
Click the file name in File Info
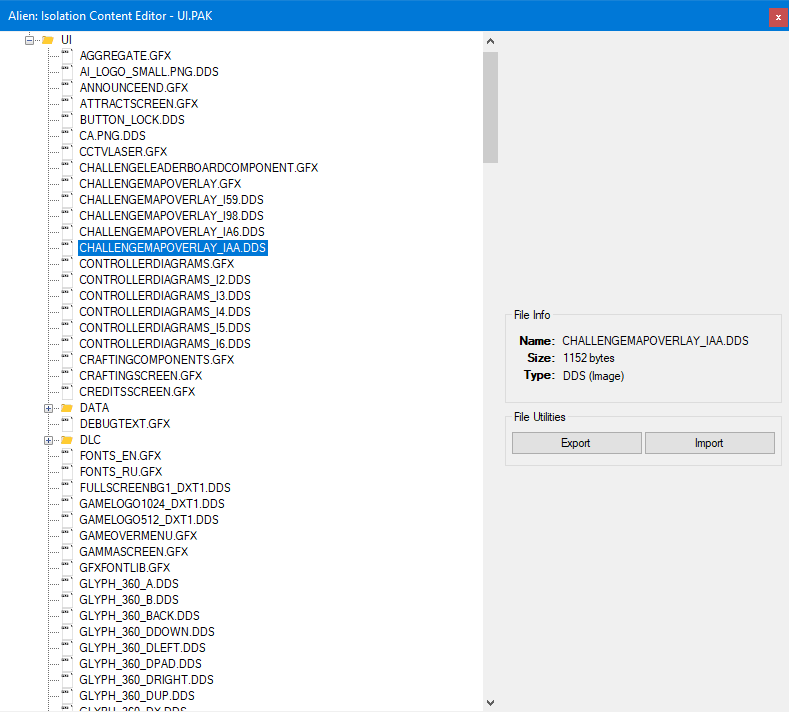coord(655,341)
